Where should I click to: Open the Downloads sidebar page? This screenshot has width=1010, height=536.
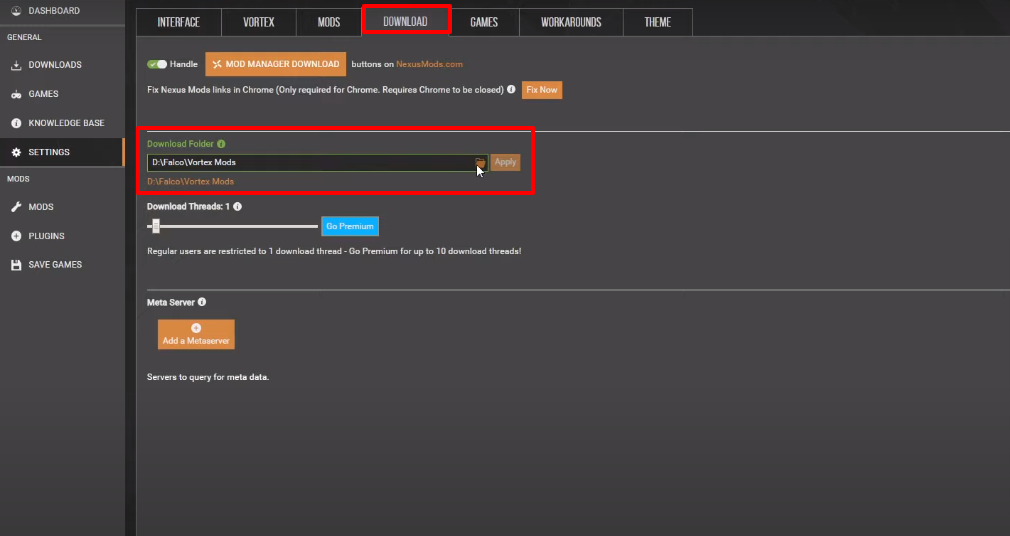coord(62,64)
